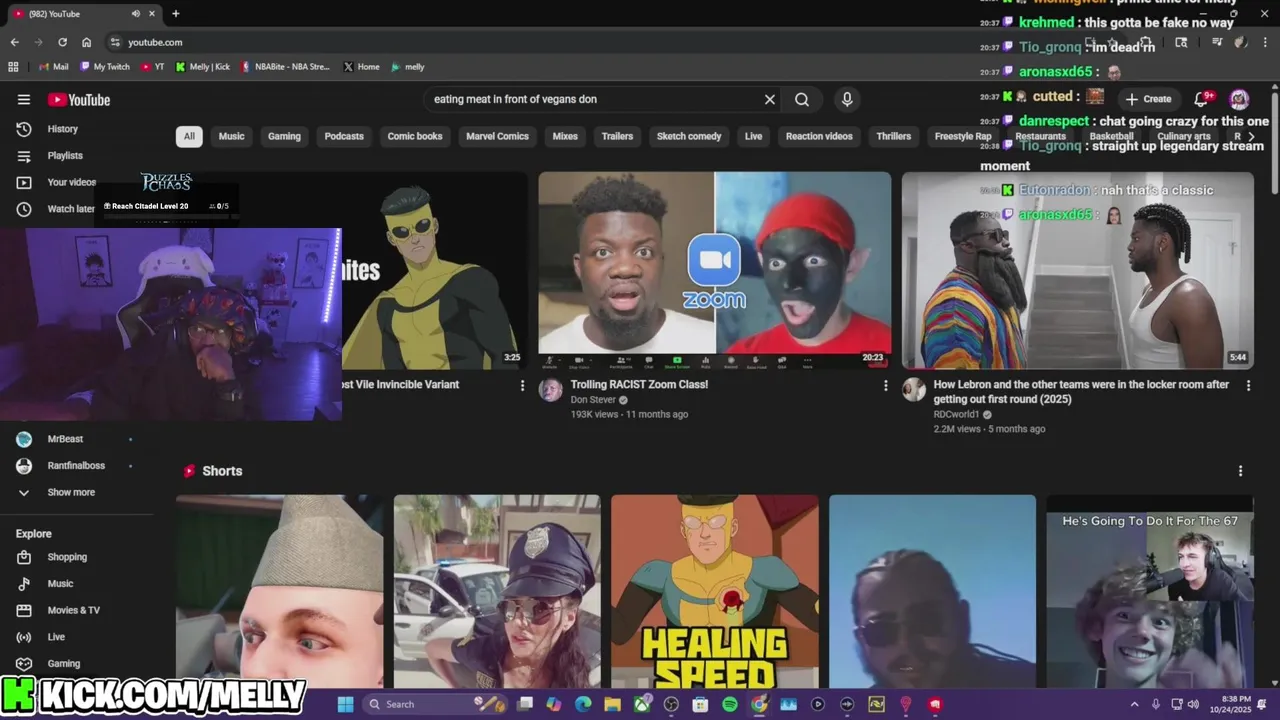Show more filter chips with right arrow
1280x720 pixels.
tap(1250, 136)
